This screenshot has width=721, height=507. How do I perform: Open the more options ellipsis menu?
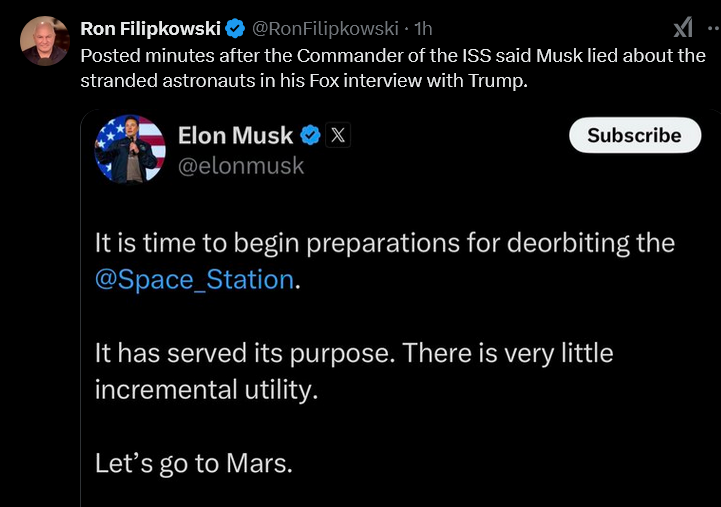(714, 28)
